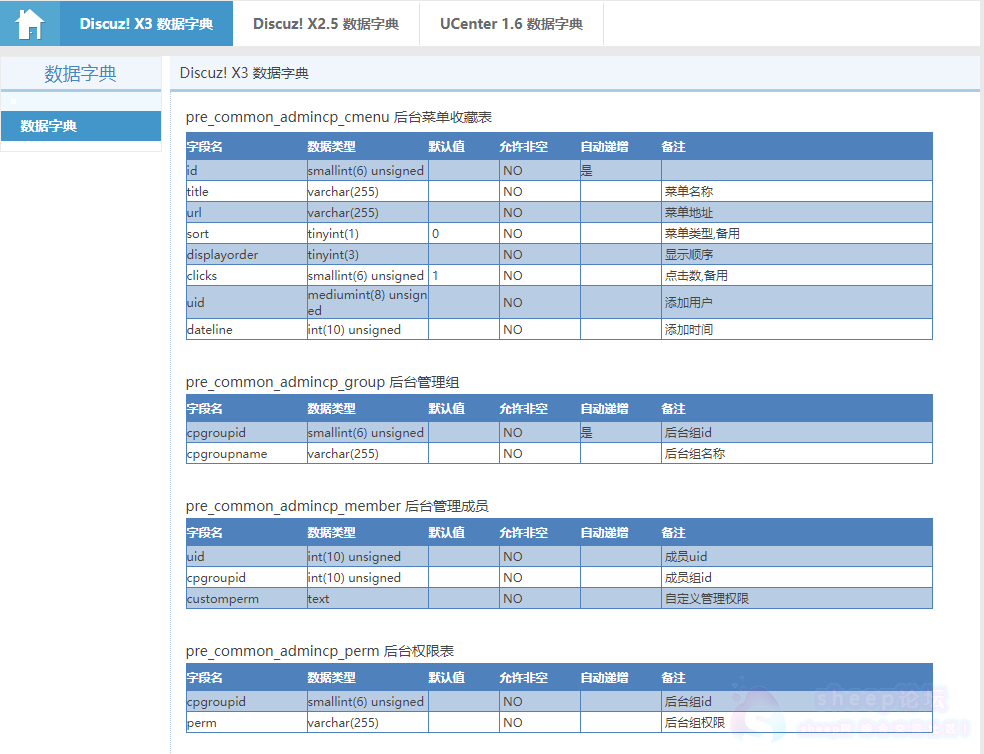Click 是 in the admincp_group cpgroupid row
This screenshot has width=984, height=754.
click(x=621, y=433)
